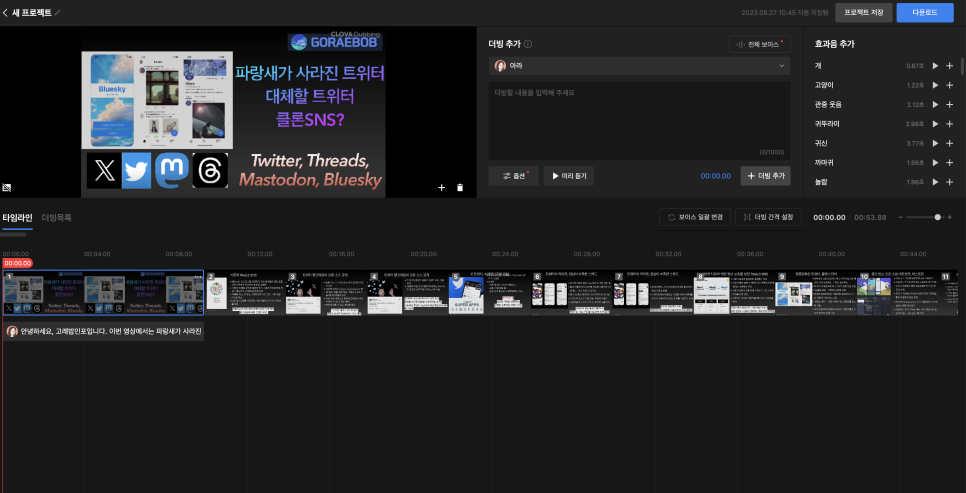
Task: Add the 까마귀 sound effect
Action: (x=949, y=163)
